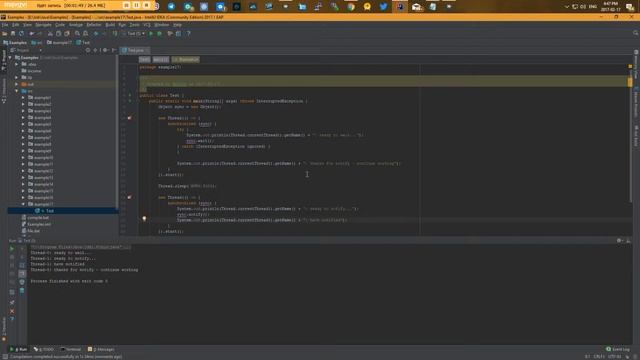Toggle the Structure side tool window button
This screenshot has width=640, height=360.
(4, 91)
